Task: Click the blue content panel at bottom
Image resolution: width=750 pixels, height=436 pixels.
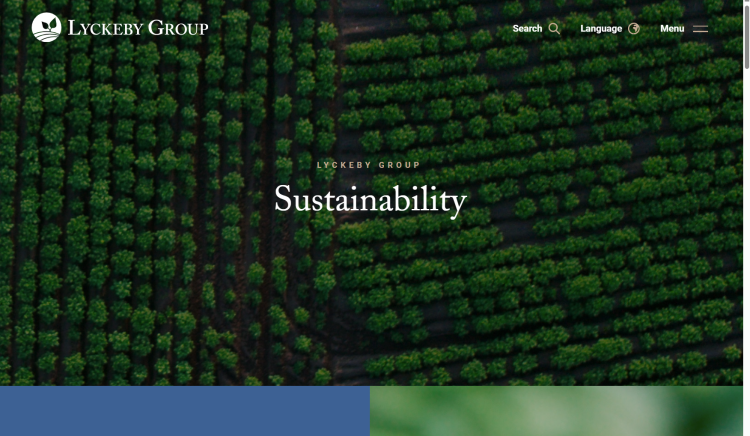Action: coord(185,411)
